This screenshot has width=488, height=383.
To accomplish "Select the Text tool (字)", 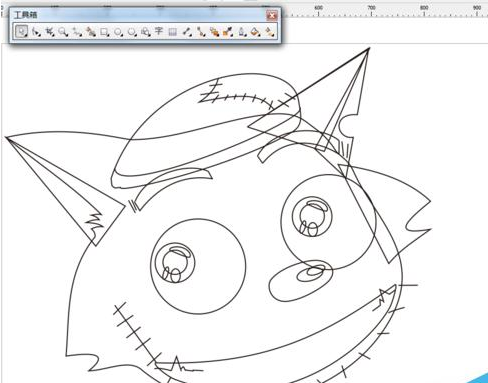I will tap(159, 32).
